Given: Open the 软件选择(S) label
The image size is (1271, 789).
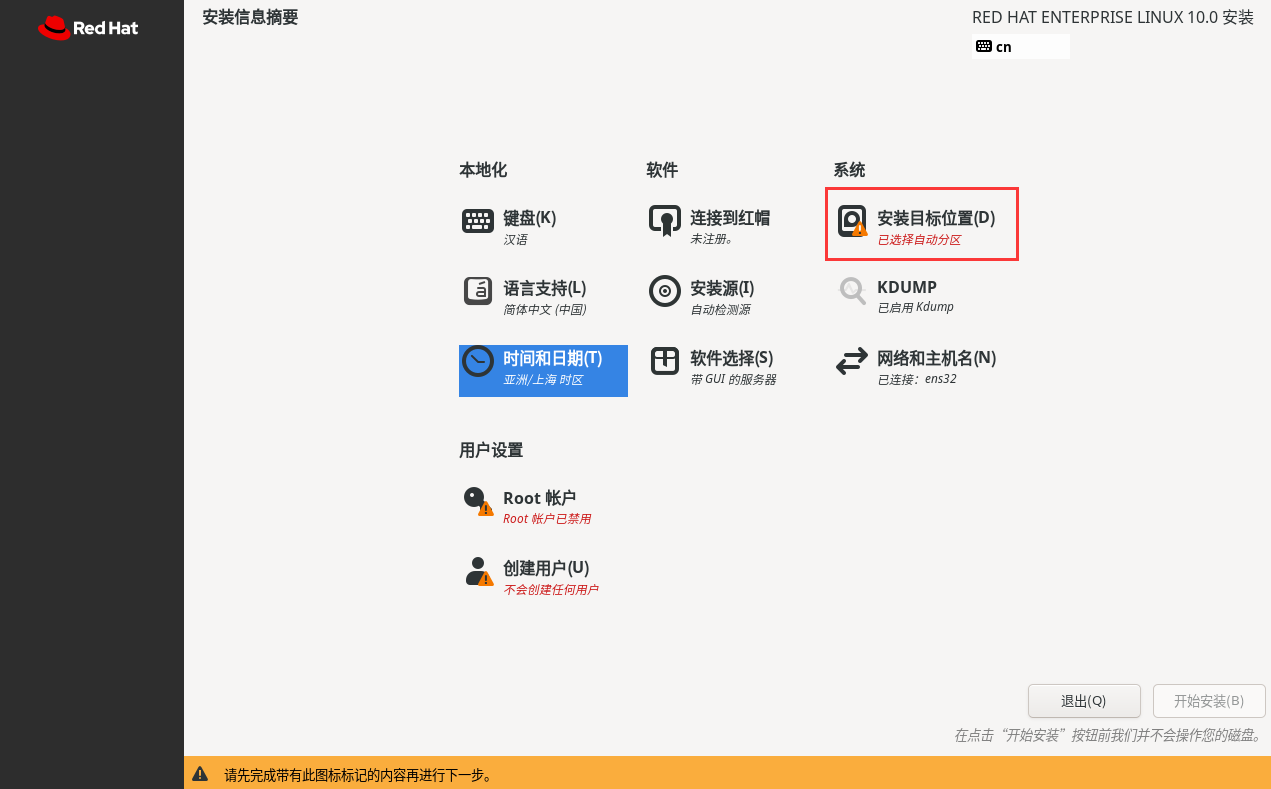Looking at the screenshot, I should coord(732,358).
